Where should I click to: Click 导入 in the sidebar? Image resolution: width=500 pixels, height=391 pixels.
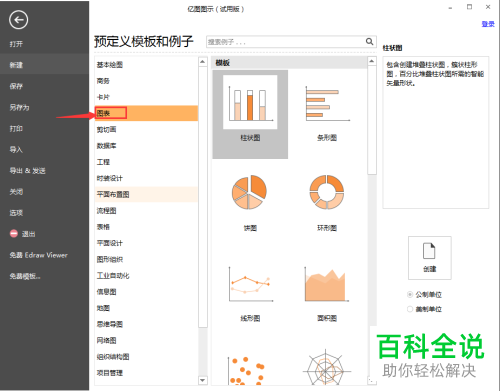tap(16, 149)
